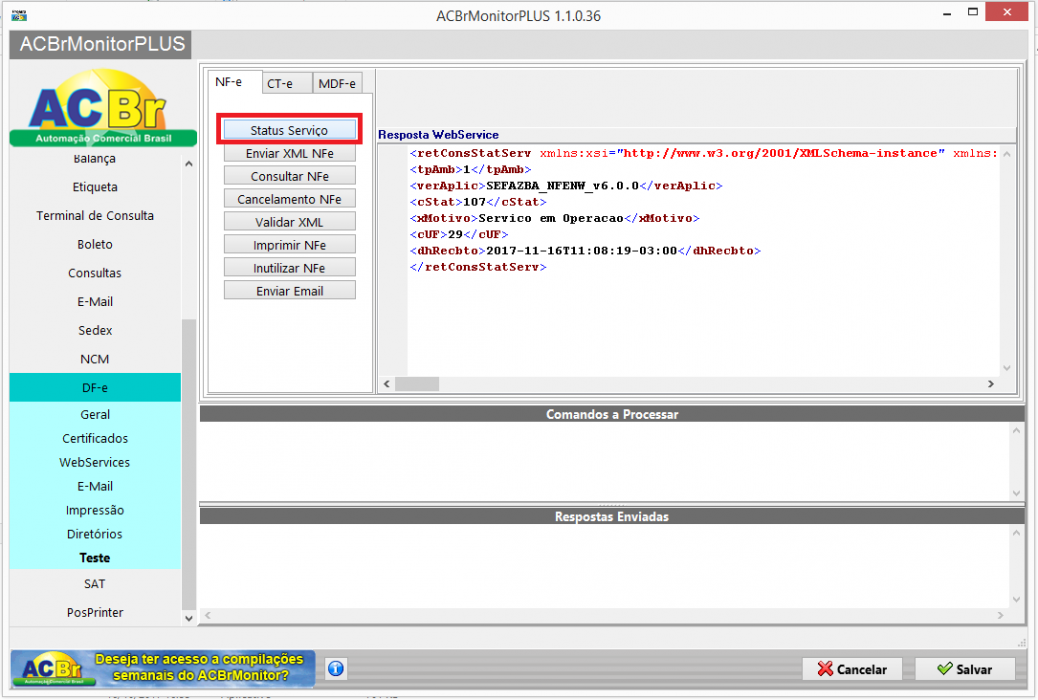
Task: Click left arrow of Resposta WebService scrollbar
Action: 387,384
